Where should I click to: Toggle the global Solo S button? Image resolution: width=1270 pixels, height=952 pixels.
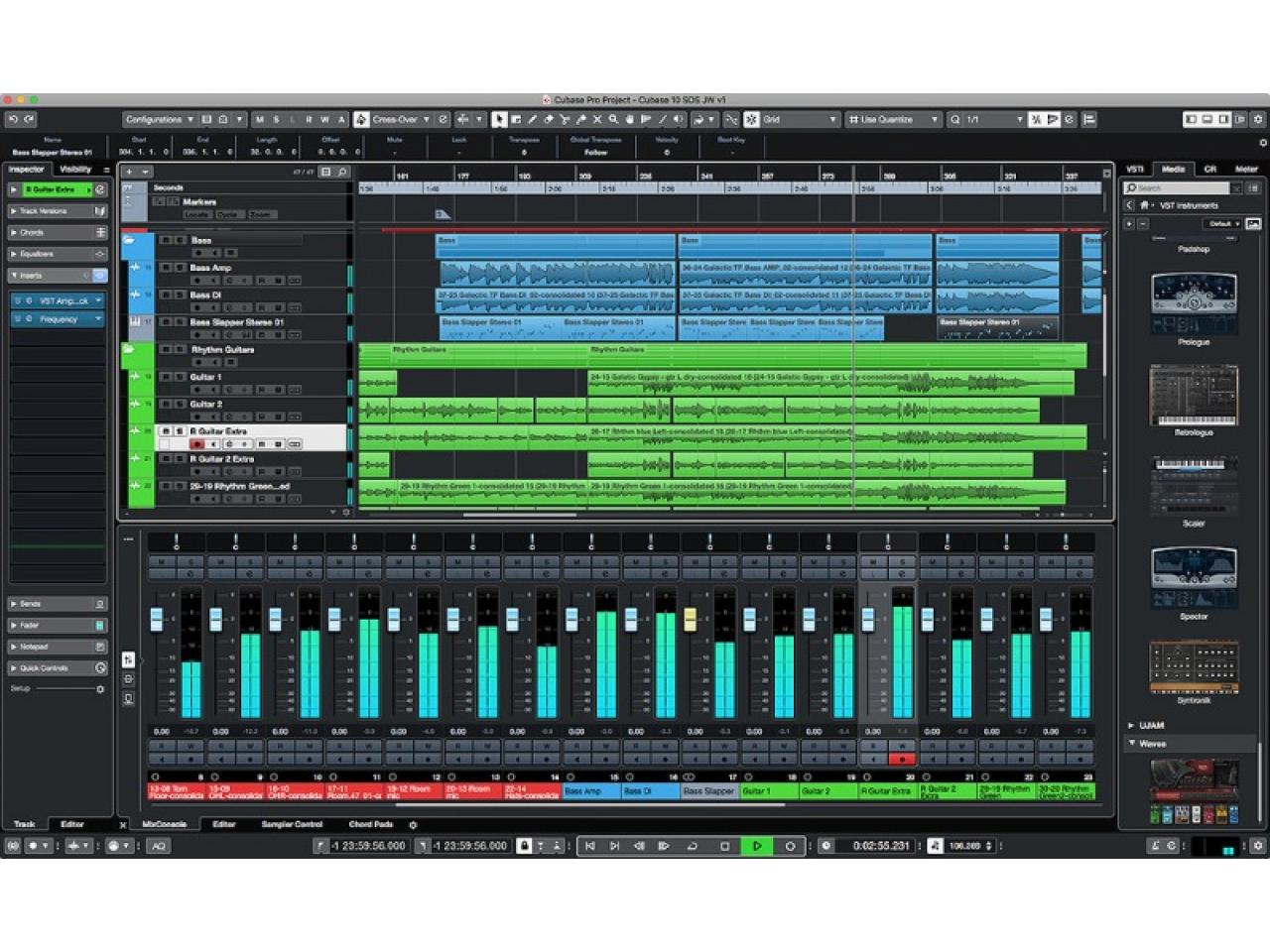276,119
